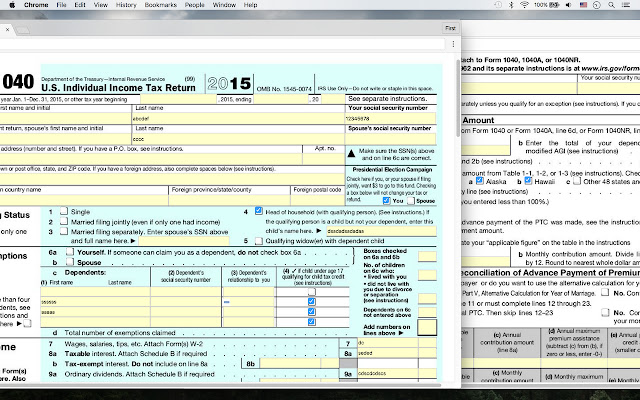Click the Time Machine menu bar icon
The image size is (640, 400).
pos(498,5)
